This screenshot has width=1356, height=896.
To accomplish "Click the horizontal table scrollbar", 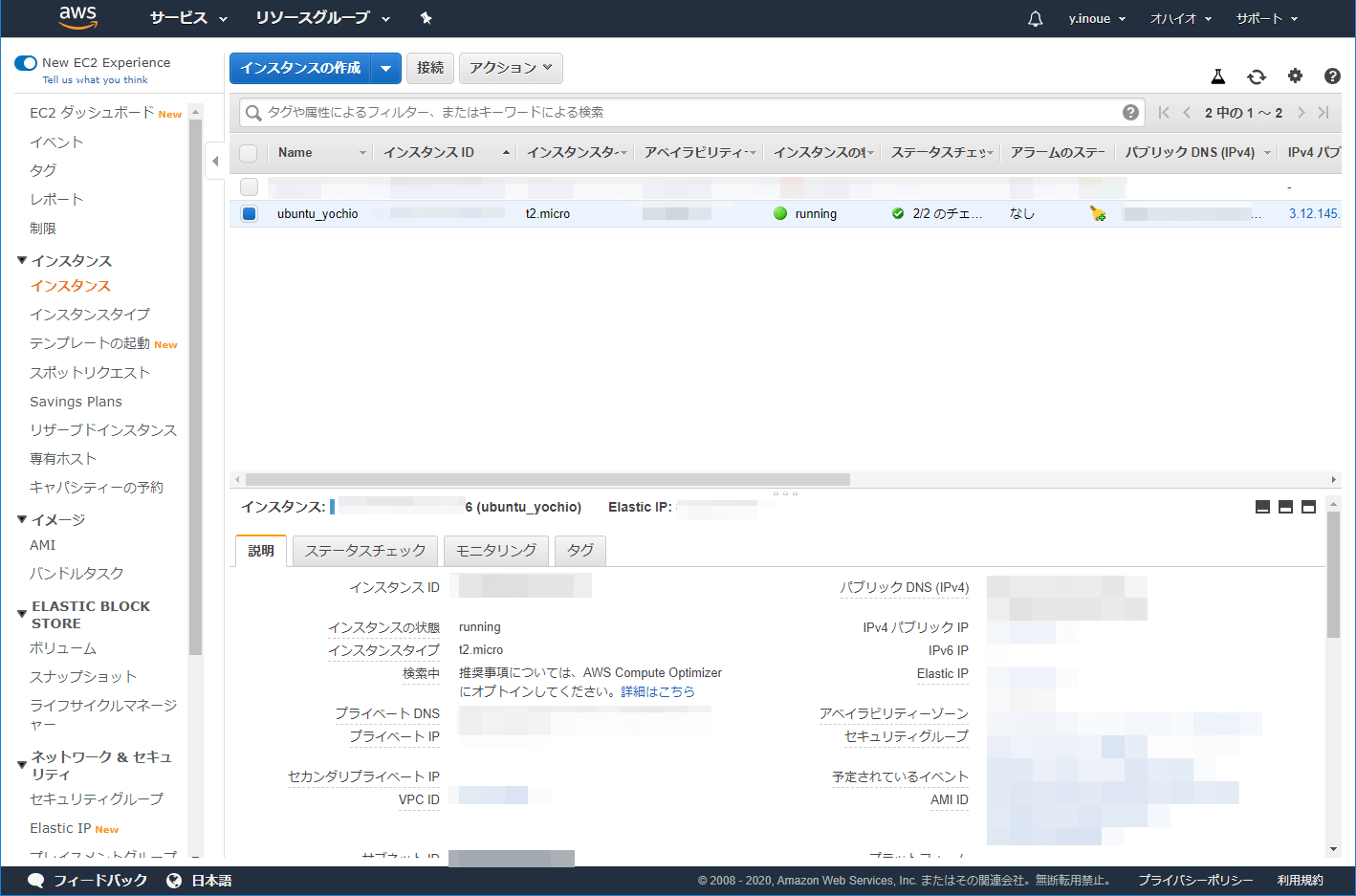I will pyautogui.click(x=548, y=479).
